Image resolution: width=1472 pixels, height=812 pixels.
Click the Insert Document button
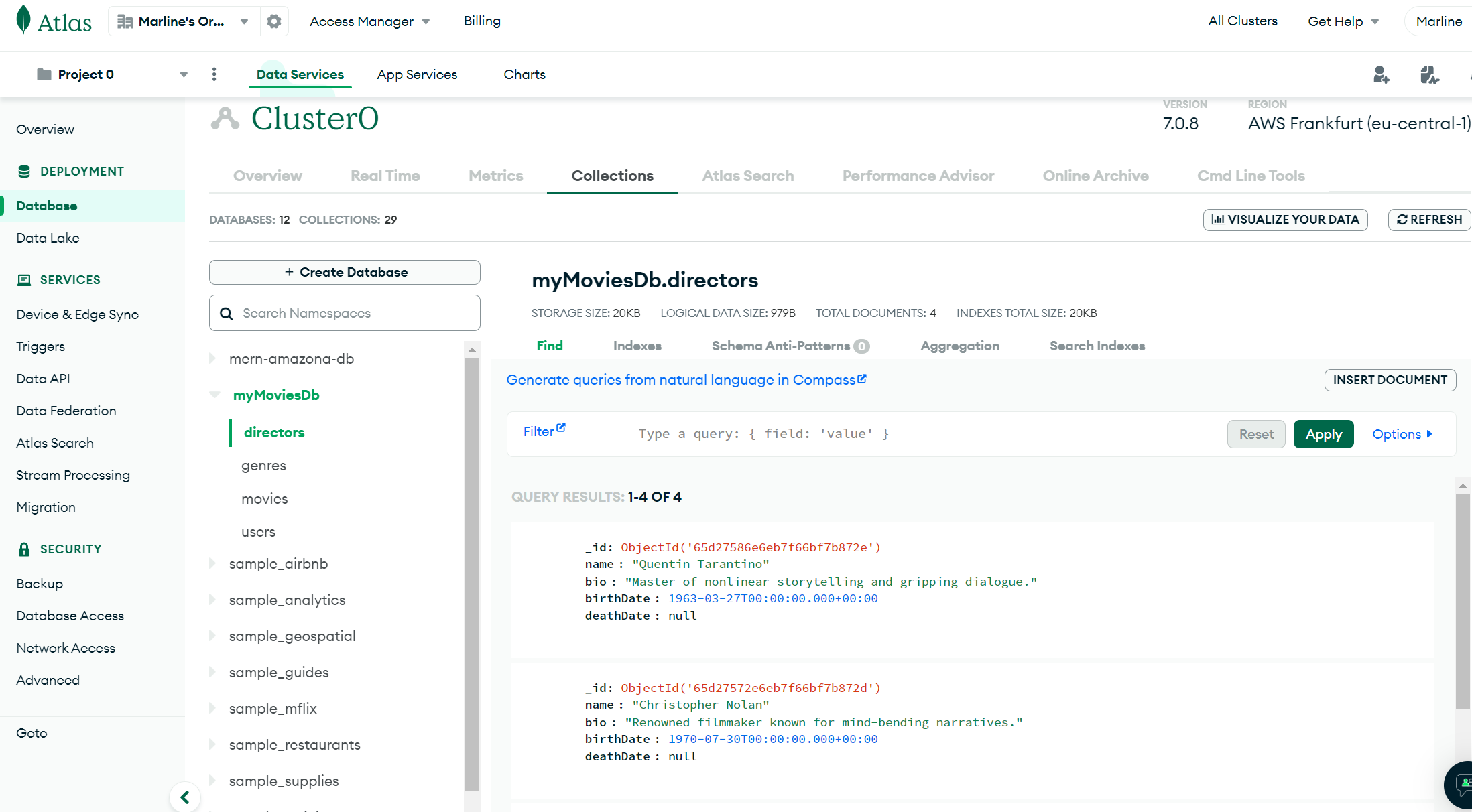click(x=1390, y=380)
